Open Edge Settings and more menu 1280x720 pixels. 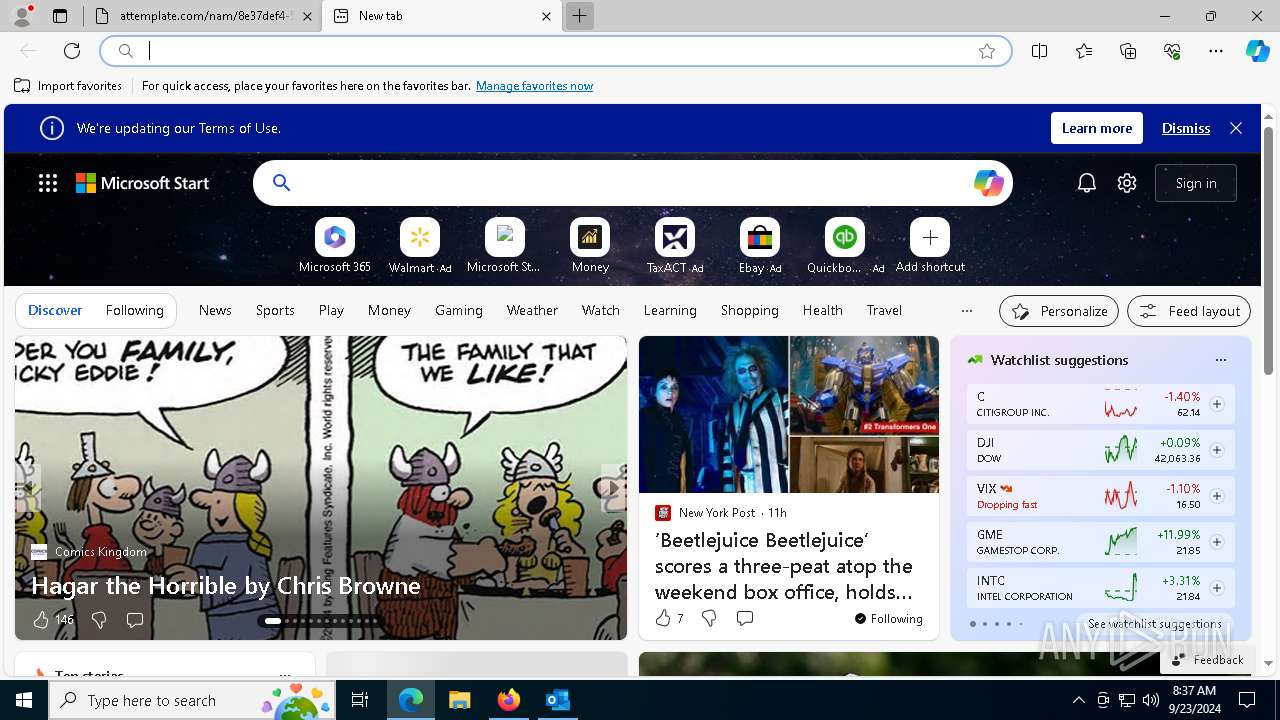click(x=1216, y=51)
